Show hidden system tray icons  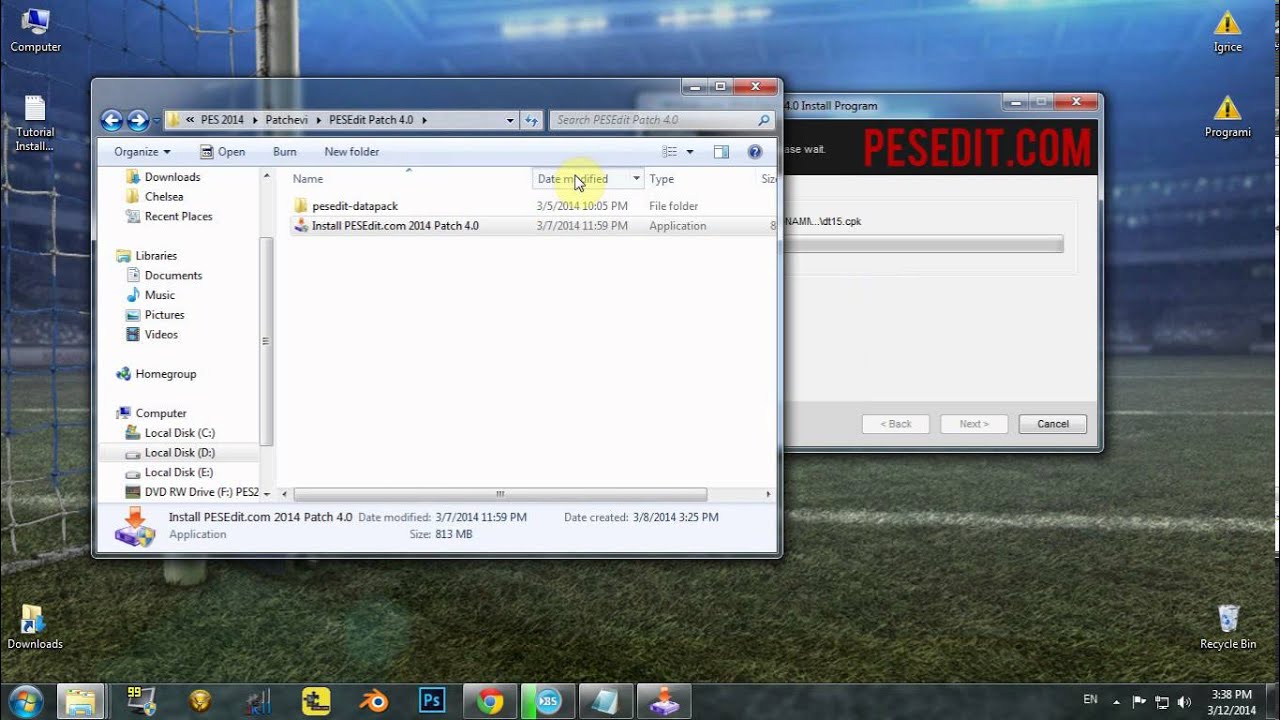click(x=1116, y=702)
